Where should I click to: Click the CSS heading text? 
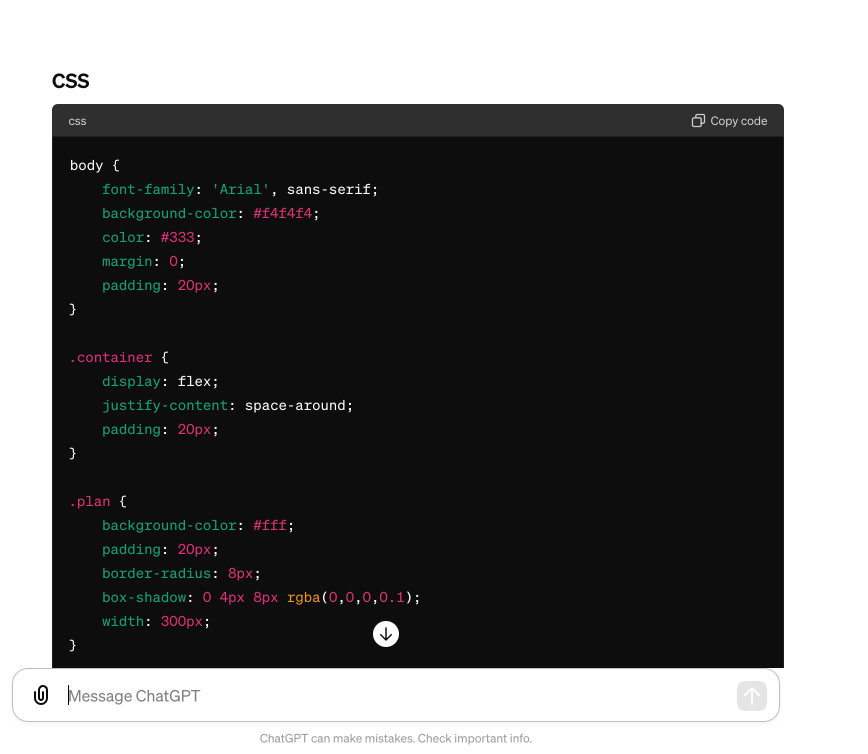(70, 81)
